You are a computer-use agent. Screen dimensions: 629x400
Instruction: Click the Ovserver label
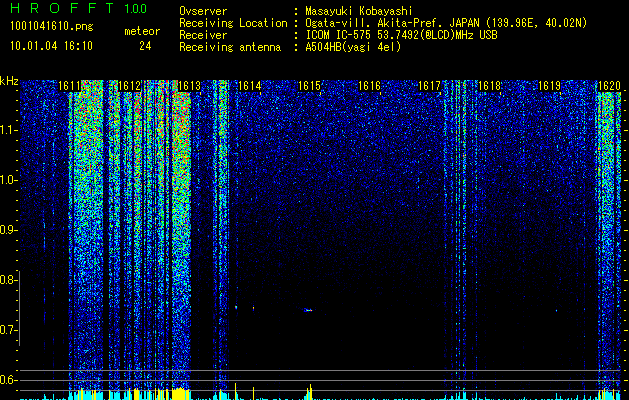pyautogui.click(x=203, y=11)
